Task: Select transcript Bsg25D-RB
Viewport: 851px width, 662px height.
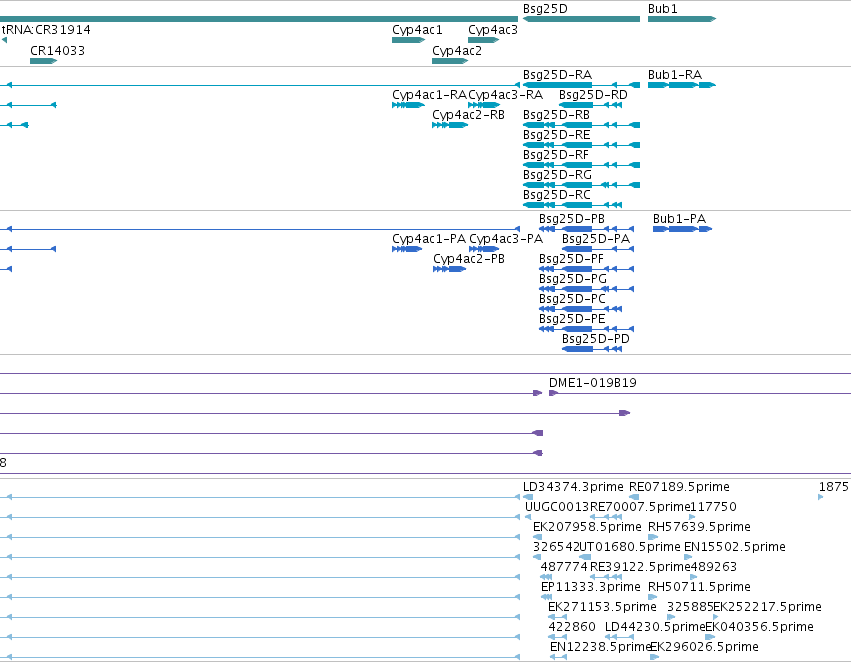Action: tap(581, 125)
